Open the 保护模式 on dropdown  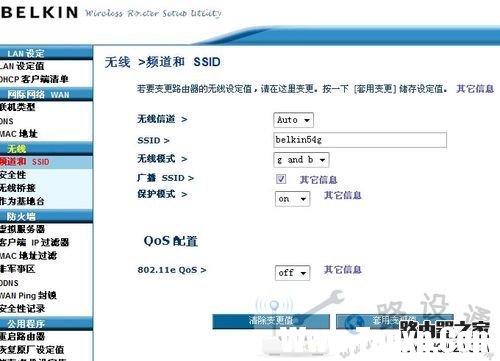292,199
